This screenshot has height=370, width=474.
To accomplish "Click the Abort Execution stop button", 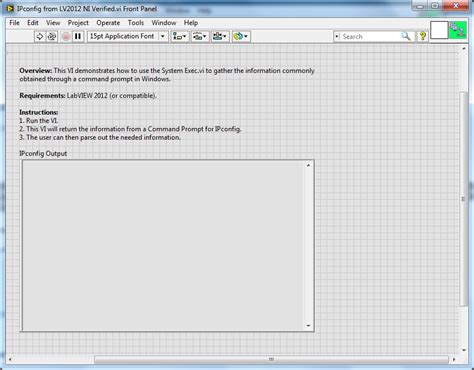I will click(66, 36).
